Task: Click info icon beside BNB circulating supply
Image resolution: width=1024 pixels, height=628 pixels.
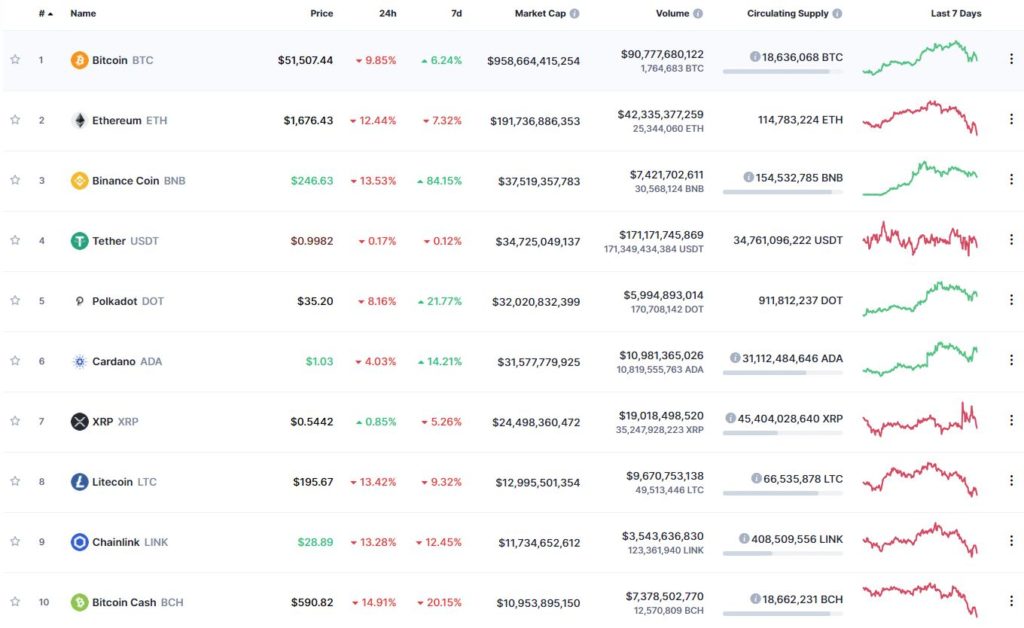Action: point(748,177)
